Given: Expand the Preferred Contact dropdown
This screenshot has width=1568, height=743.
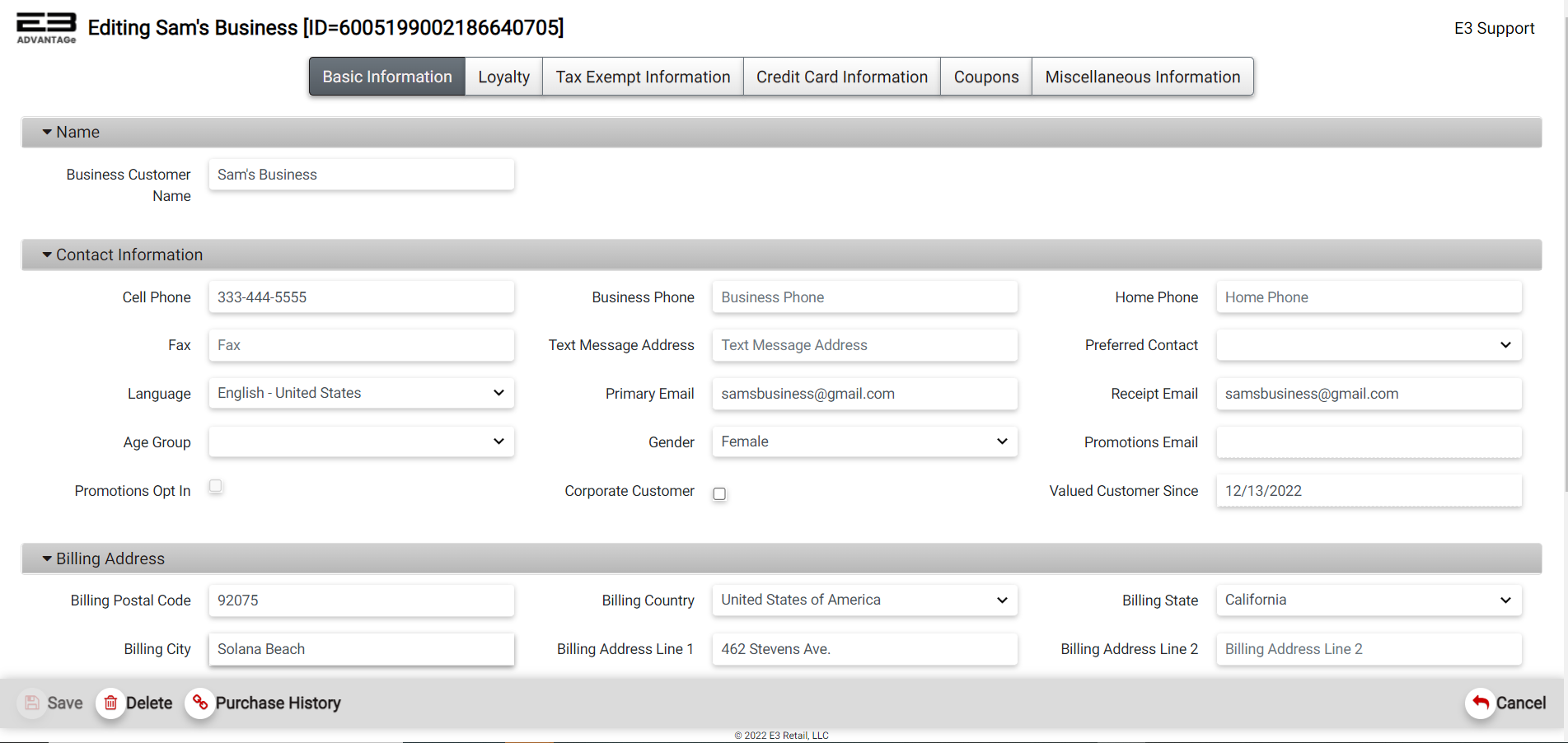Looking at the screenshot, I should (x=1368, y=345).
